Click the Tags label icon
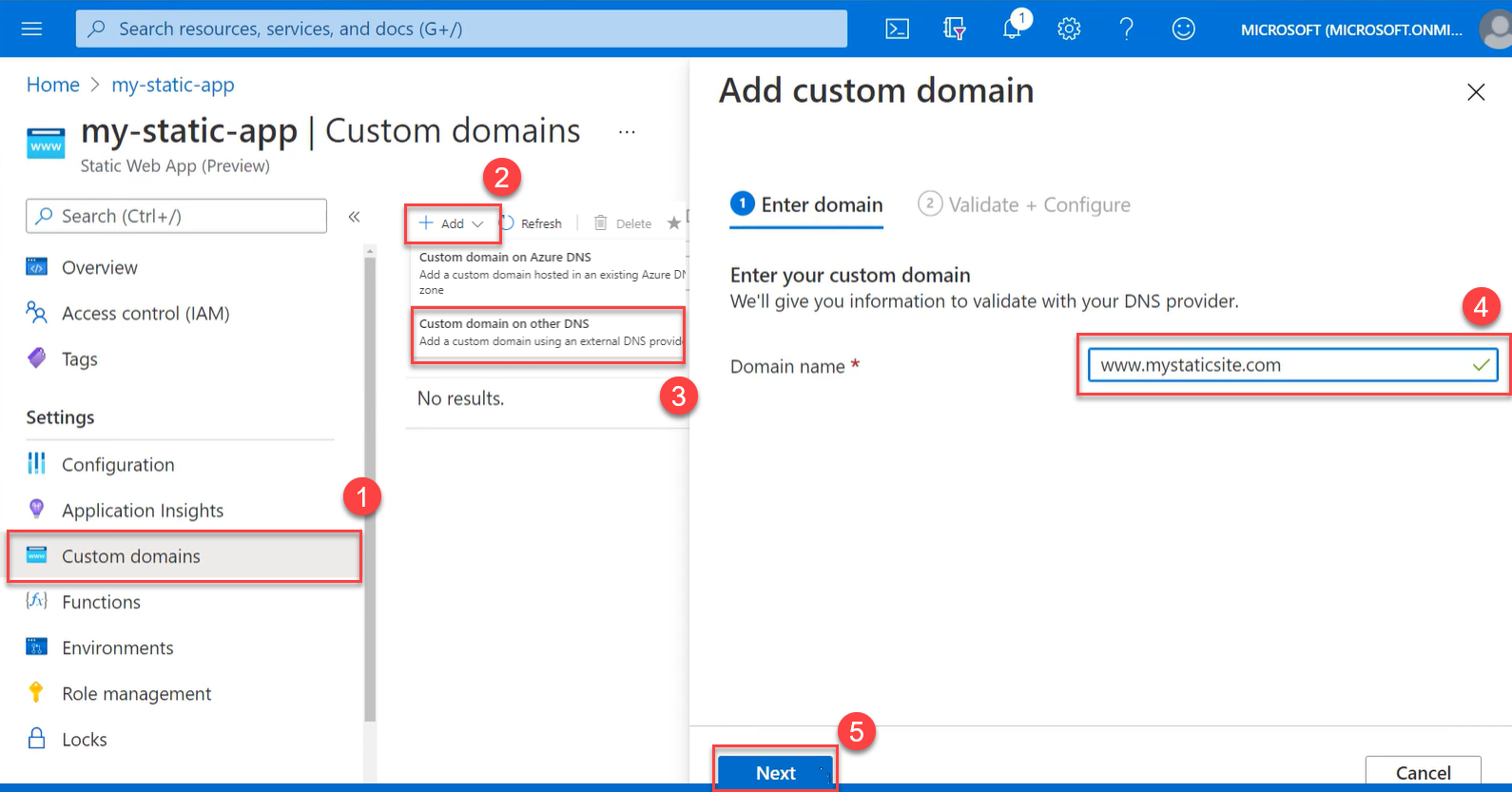 tap(36, 358)
